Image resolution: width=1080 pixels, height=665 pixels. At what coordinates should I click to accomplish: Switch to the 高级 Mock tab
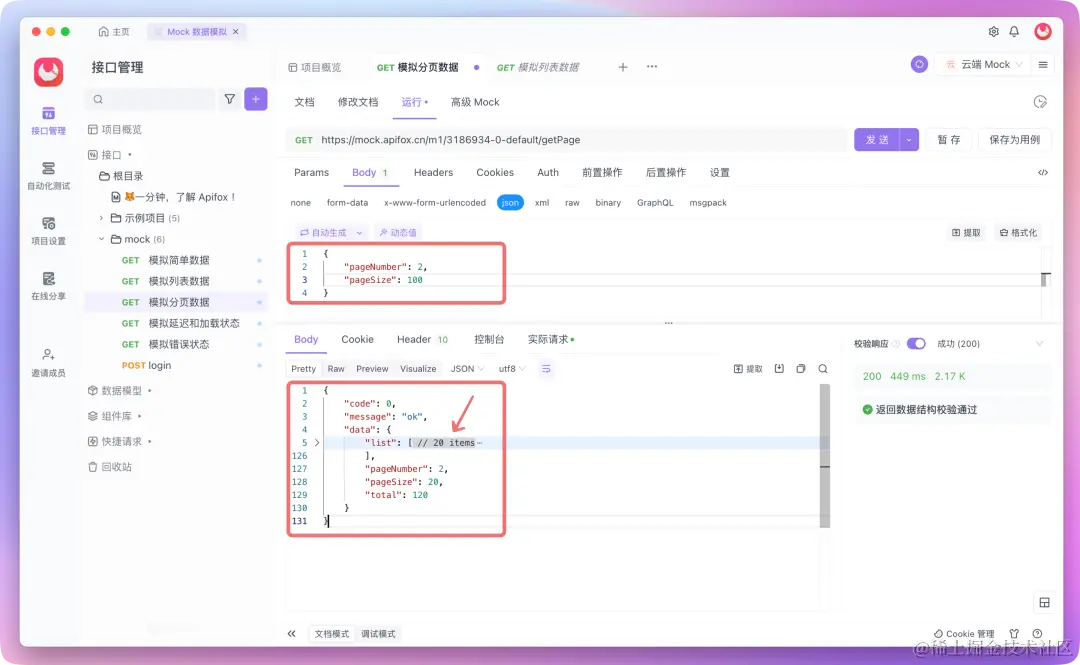[475, 102]
